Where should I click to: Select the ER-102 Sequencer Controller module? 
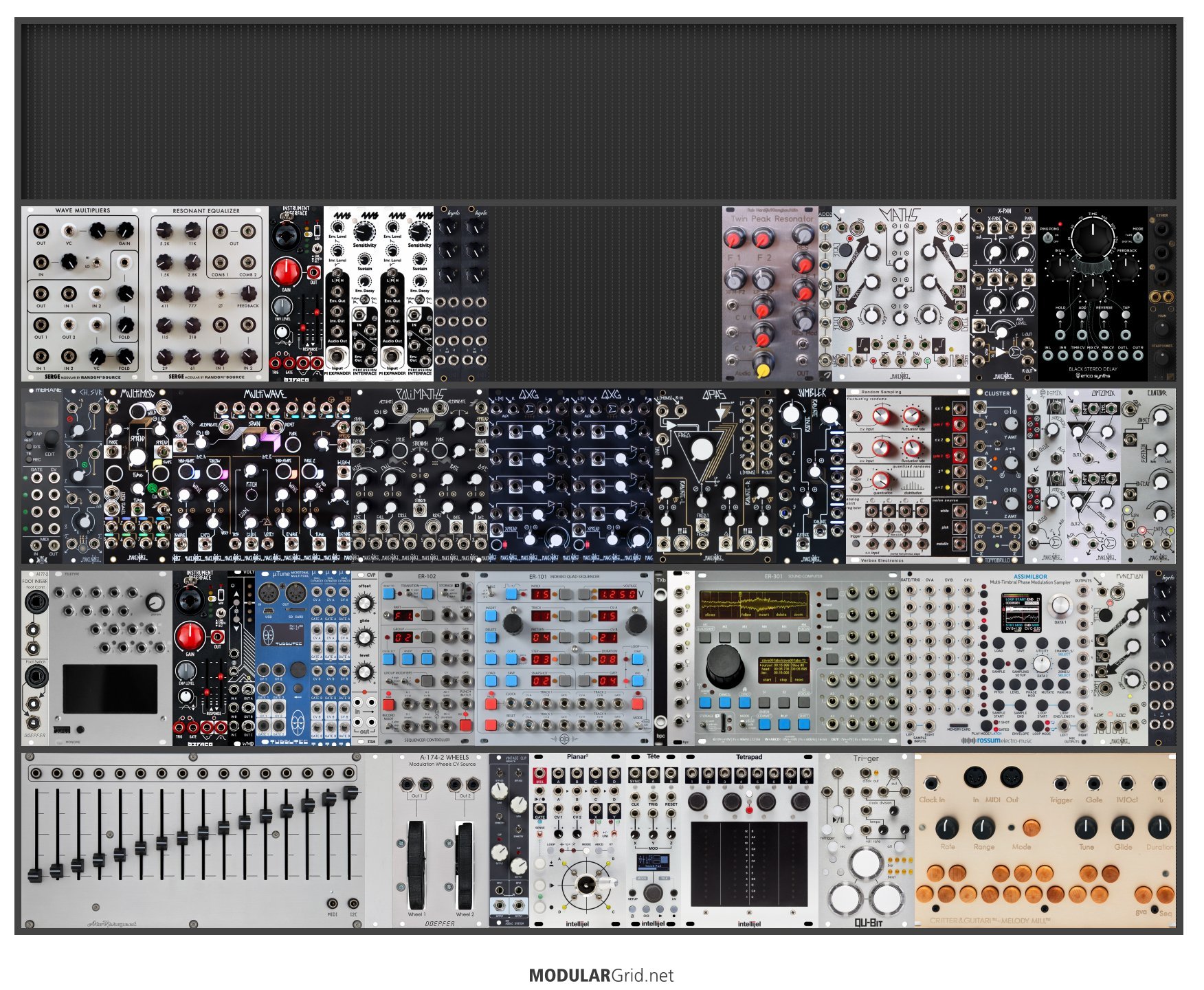[x=427, y=658]
